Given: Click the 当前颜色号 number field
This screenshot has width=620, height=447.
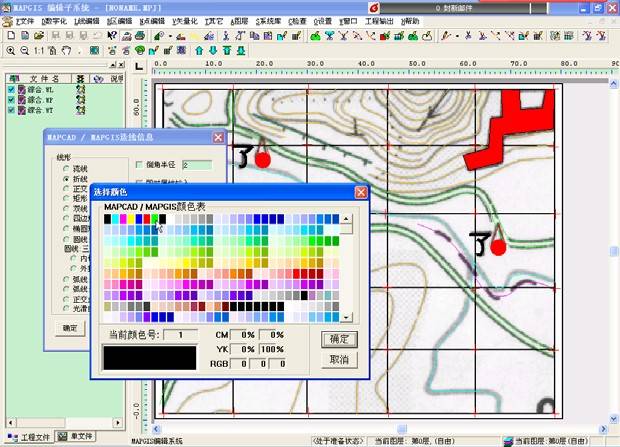Looking at the screenshot, I should 180,335.
